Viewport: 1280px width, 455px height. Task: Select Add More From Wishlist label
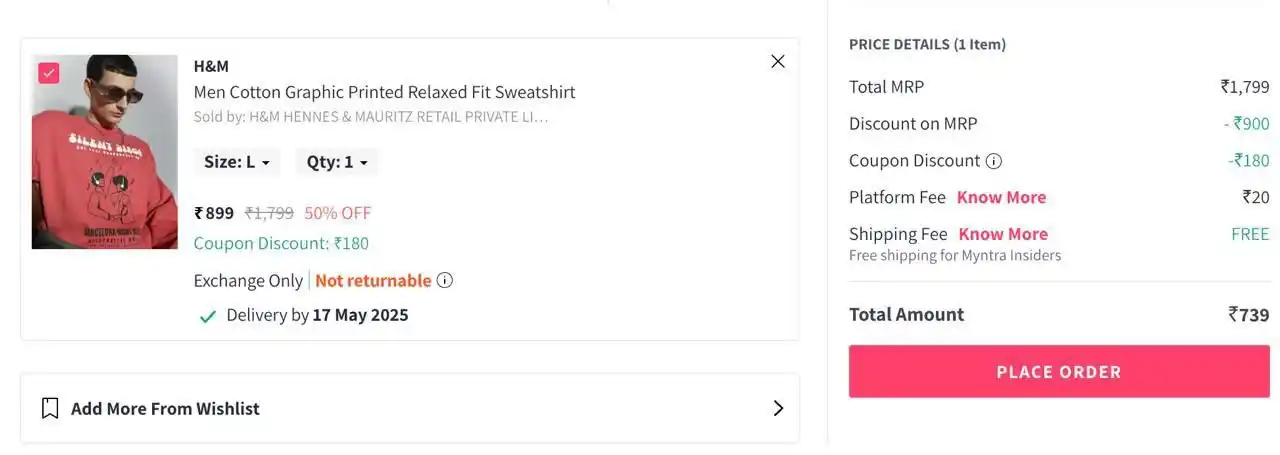(x=165, y=408)
